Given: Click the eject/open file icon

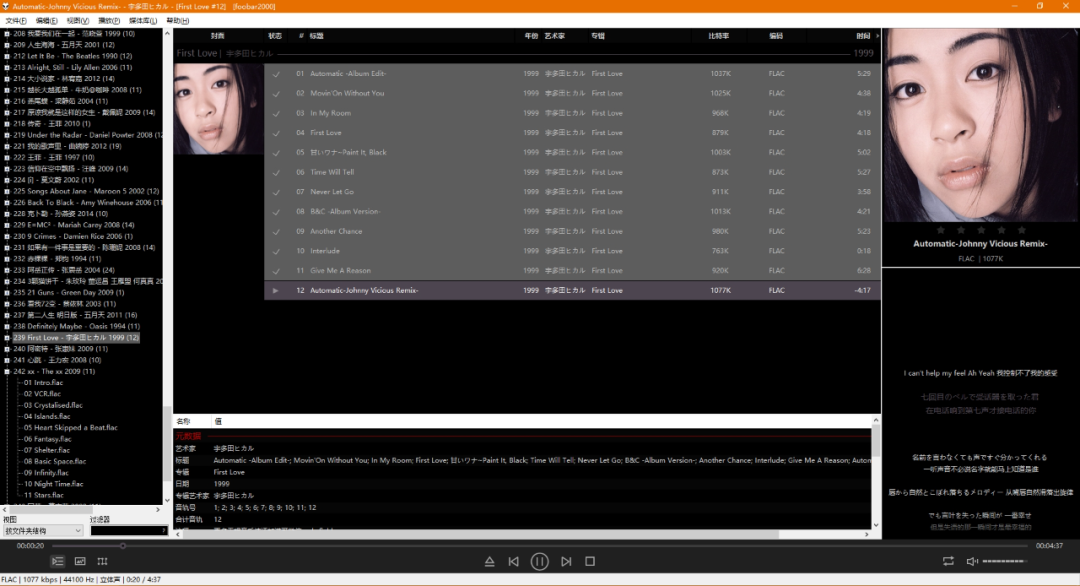Looking at the screenshot, I should coord(490,561).
